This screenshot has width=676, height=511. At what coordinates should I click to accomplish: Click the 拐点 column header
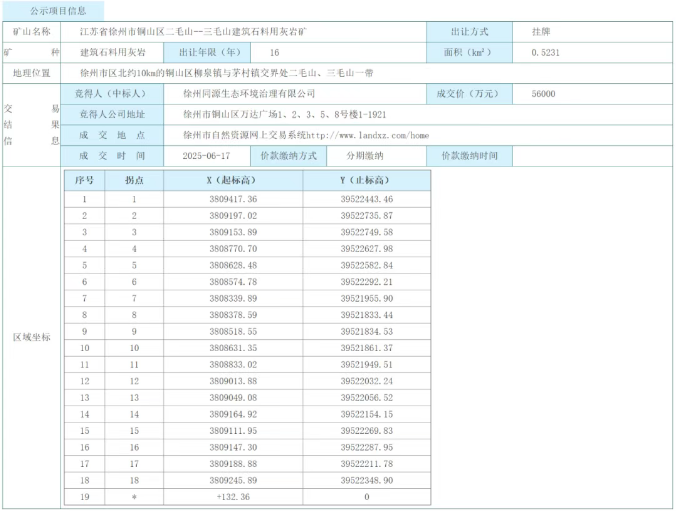point(134,180)
